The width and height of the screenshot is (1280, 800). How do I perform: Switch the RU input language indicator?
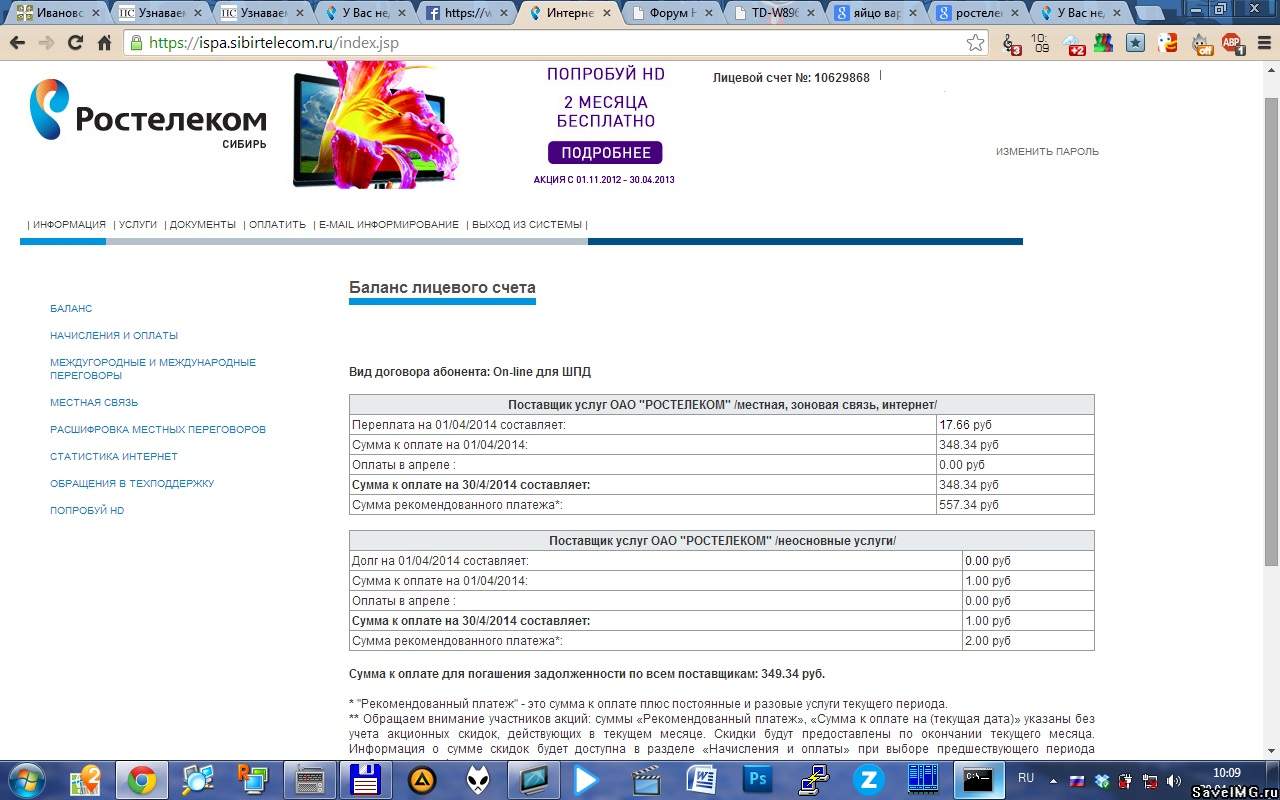point(1025,778)
